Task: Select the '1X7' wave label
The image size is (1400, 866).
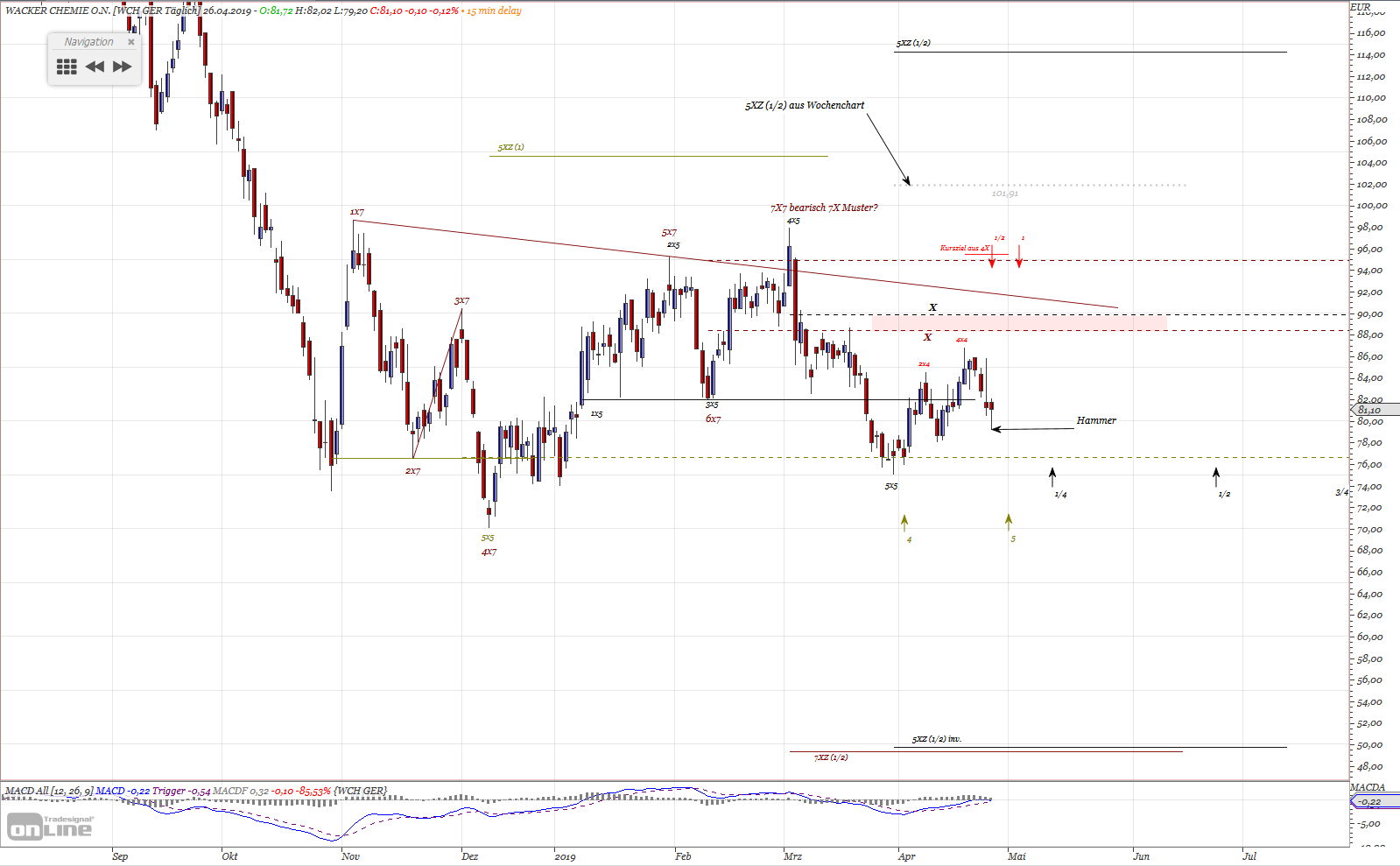Action: point(357,212)
